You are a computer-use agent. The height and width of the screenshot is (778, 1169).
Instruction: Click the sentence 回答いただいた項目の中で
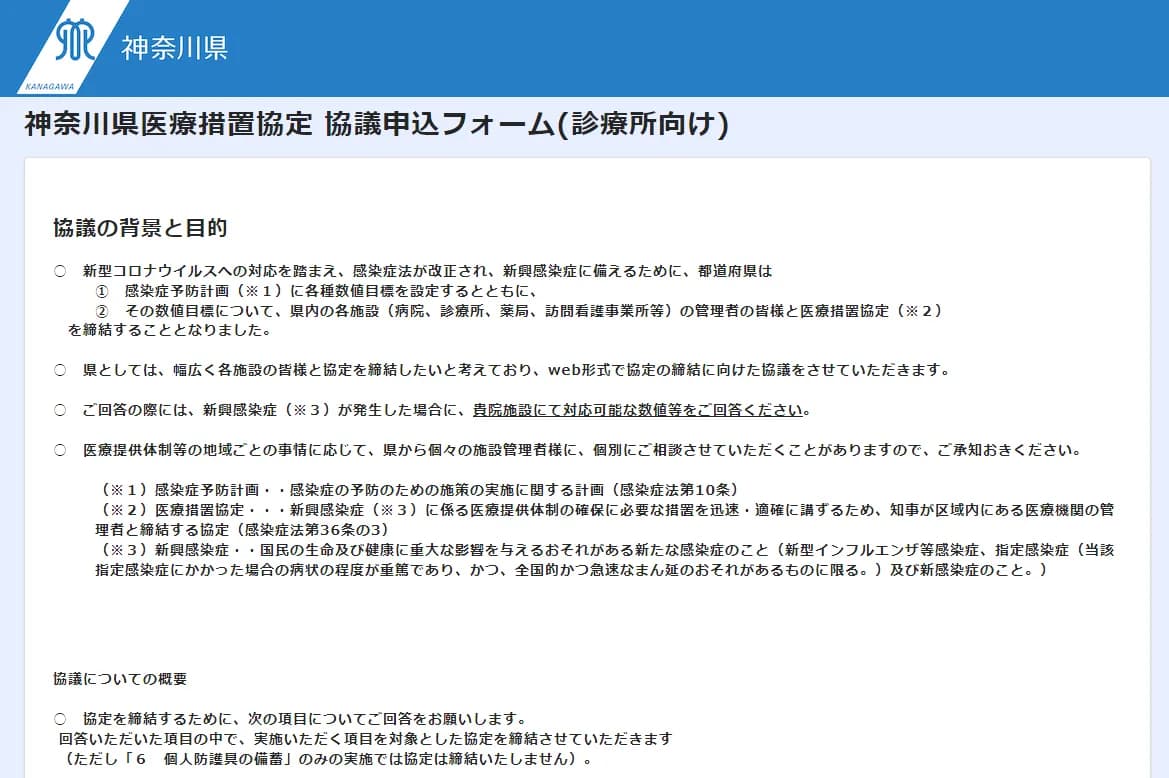coord(365,739)
